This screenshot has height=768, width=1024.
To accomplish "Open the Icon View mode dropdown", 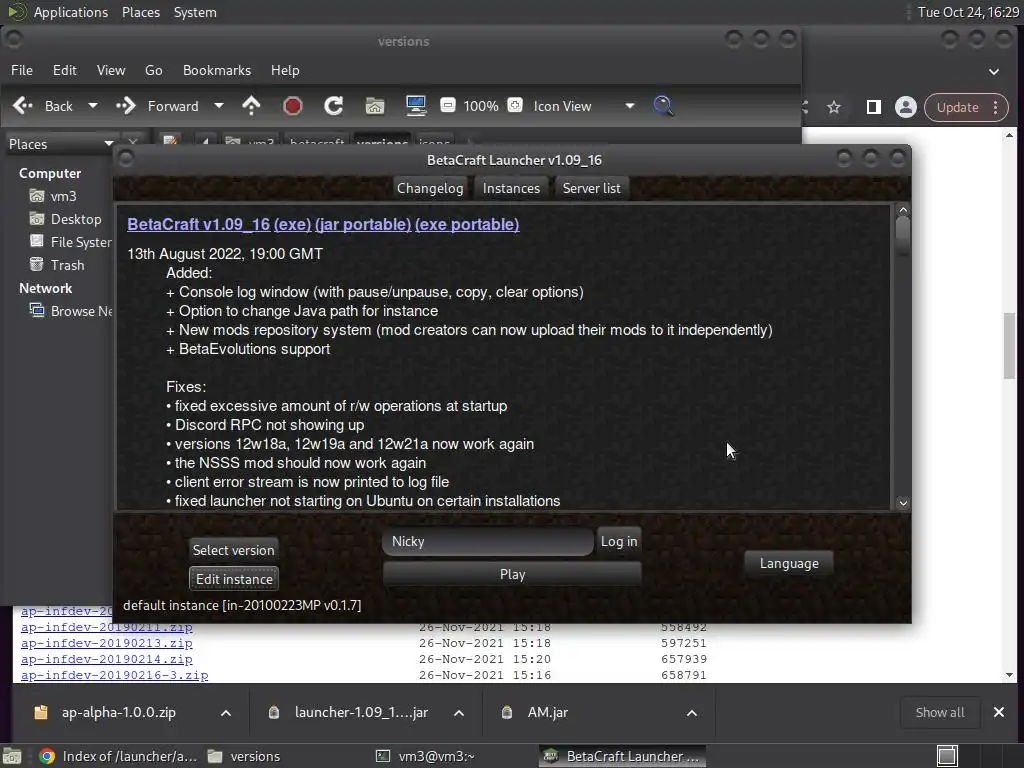I will click(584, 106).
